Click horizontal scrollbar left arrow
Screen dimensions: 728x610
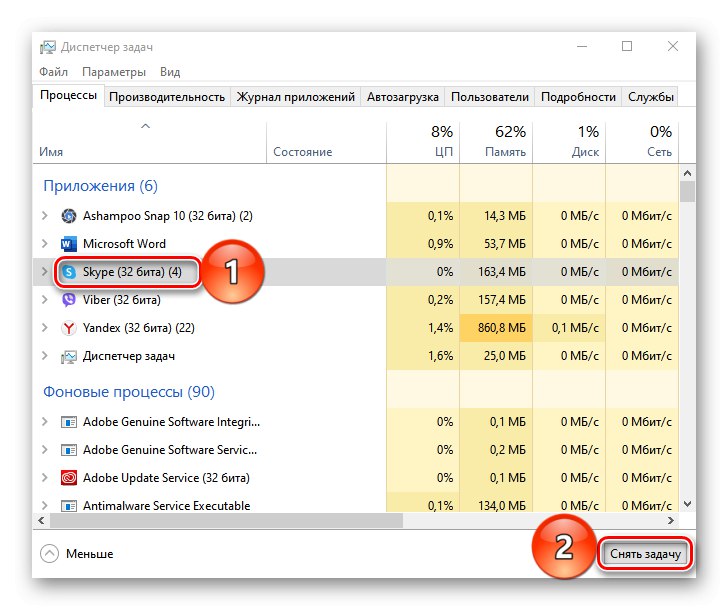pos(41,520)
